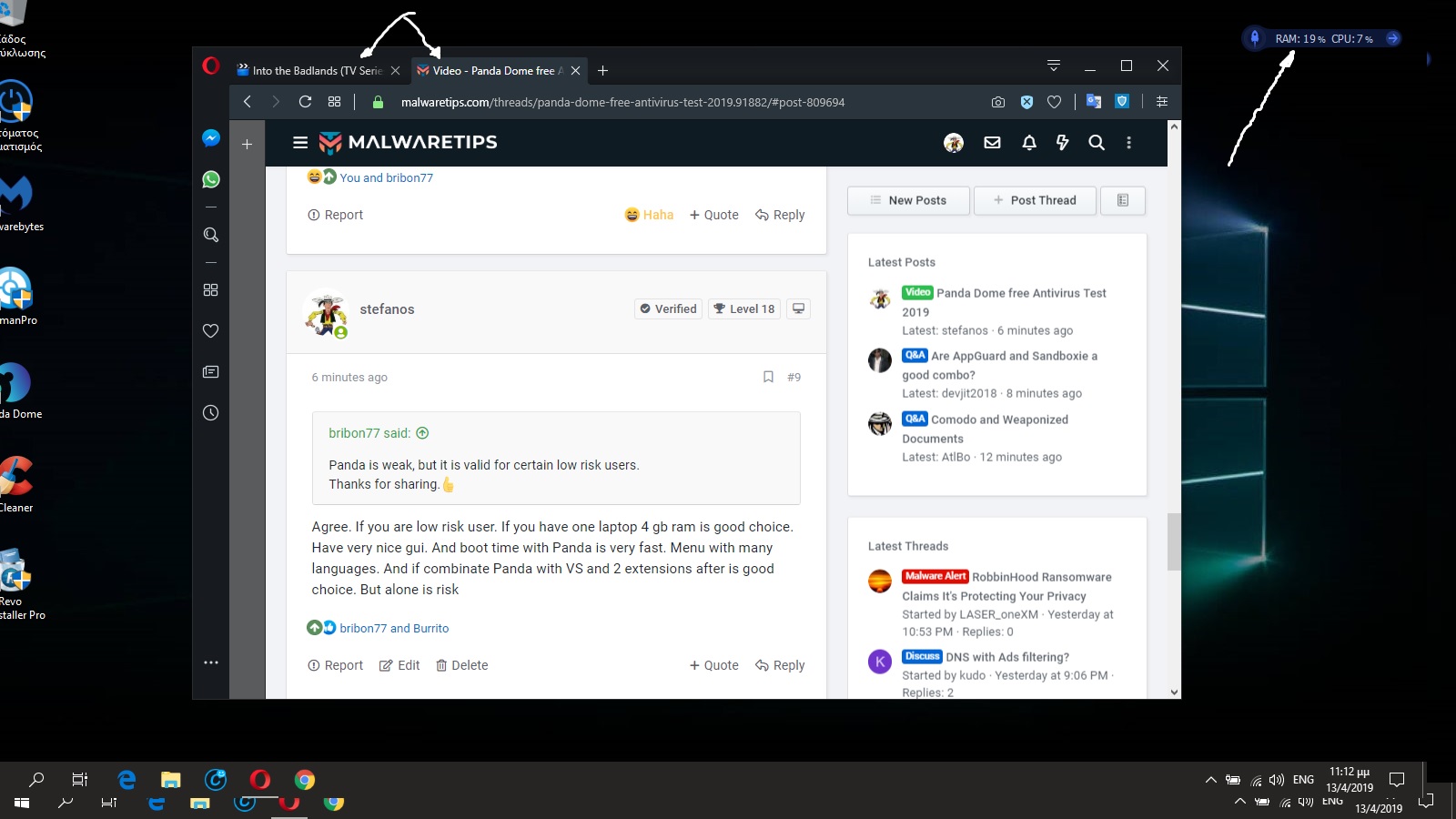
Task: Open 'You and bribon77' reactions list
Action: (x=387, y=177)
